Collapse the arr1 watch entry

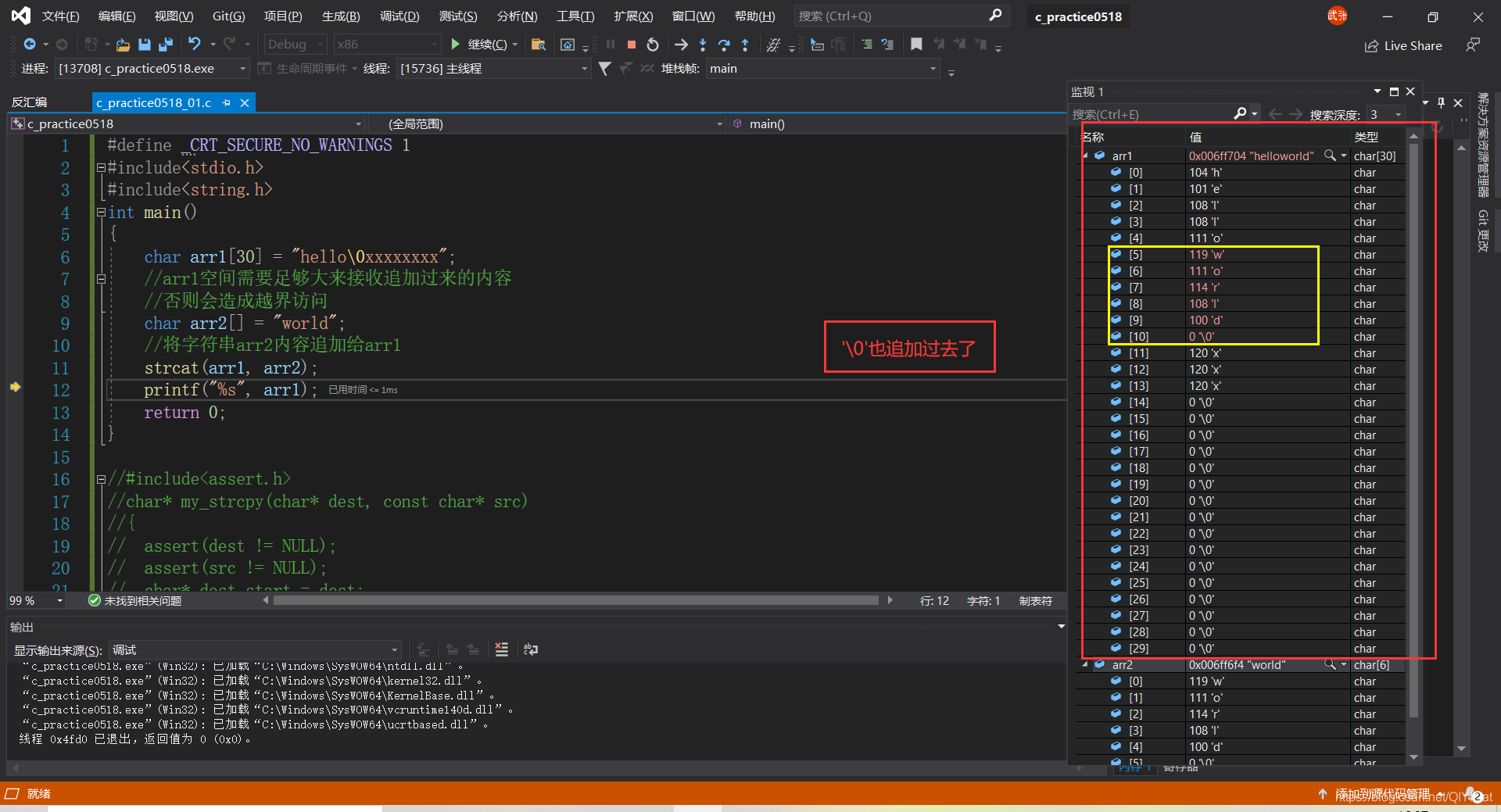pos(1086,156)
